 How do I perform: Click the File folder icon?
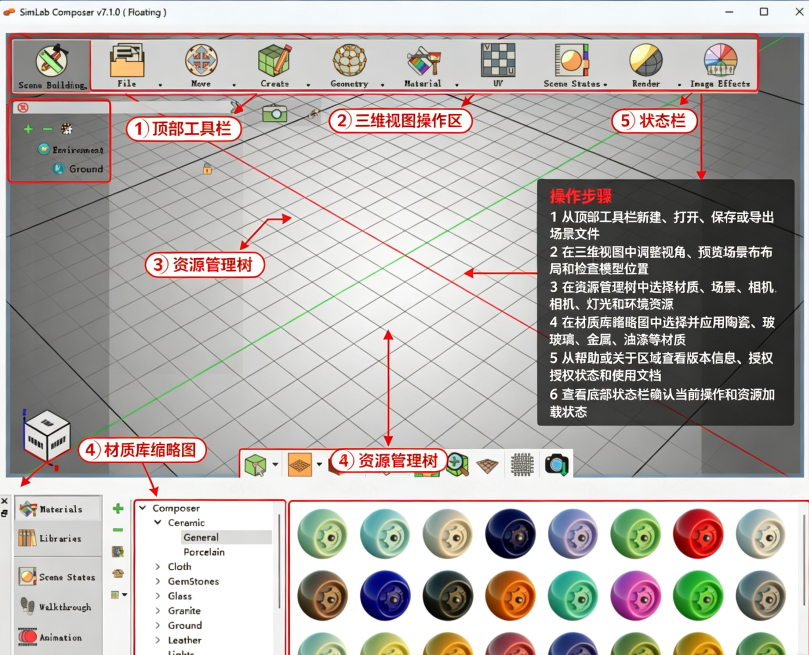click(127, 60)
